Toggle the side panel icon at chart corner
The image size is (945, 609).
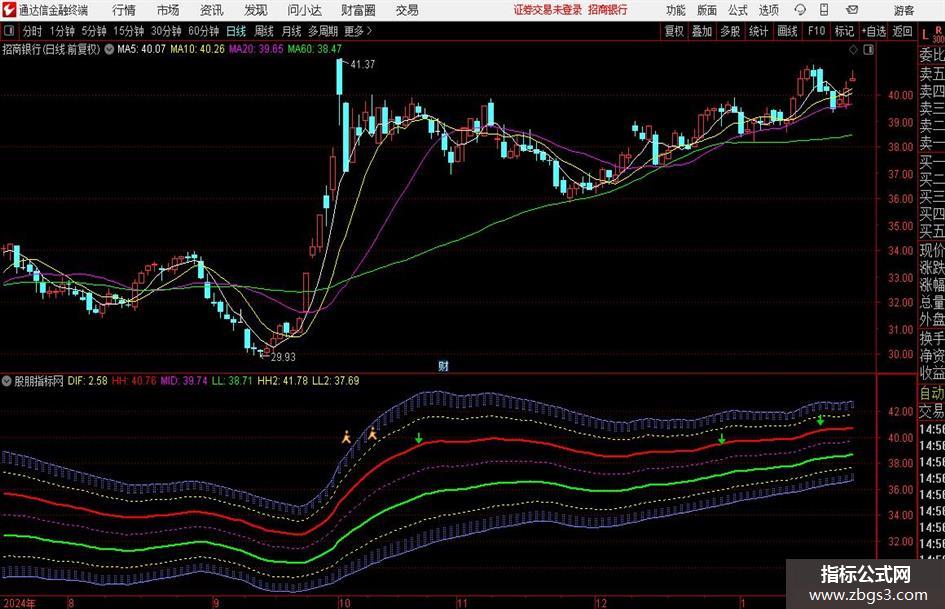coord(868,50)
